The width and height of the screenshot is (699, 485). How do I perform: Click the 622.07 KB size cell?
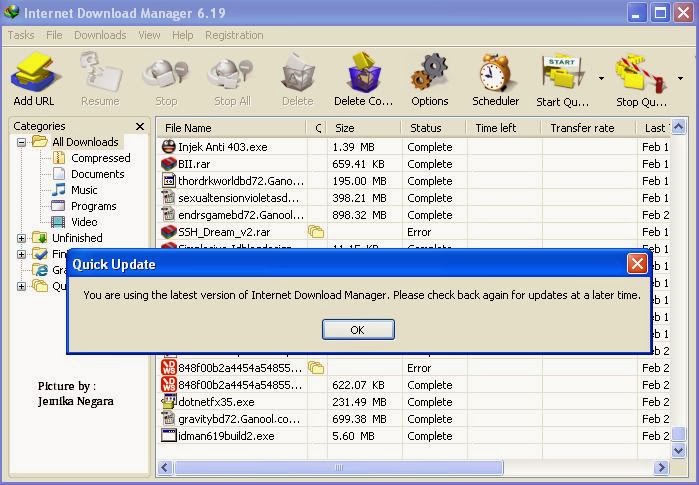(x=358, y=385)
